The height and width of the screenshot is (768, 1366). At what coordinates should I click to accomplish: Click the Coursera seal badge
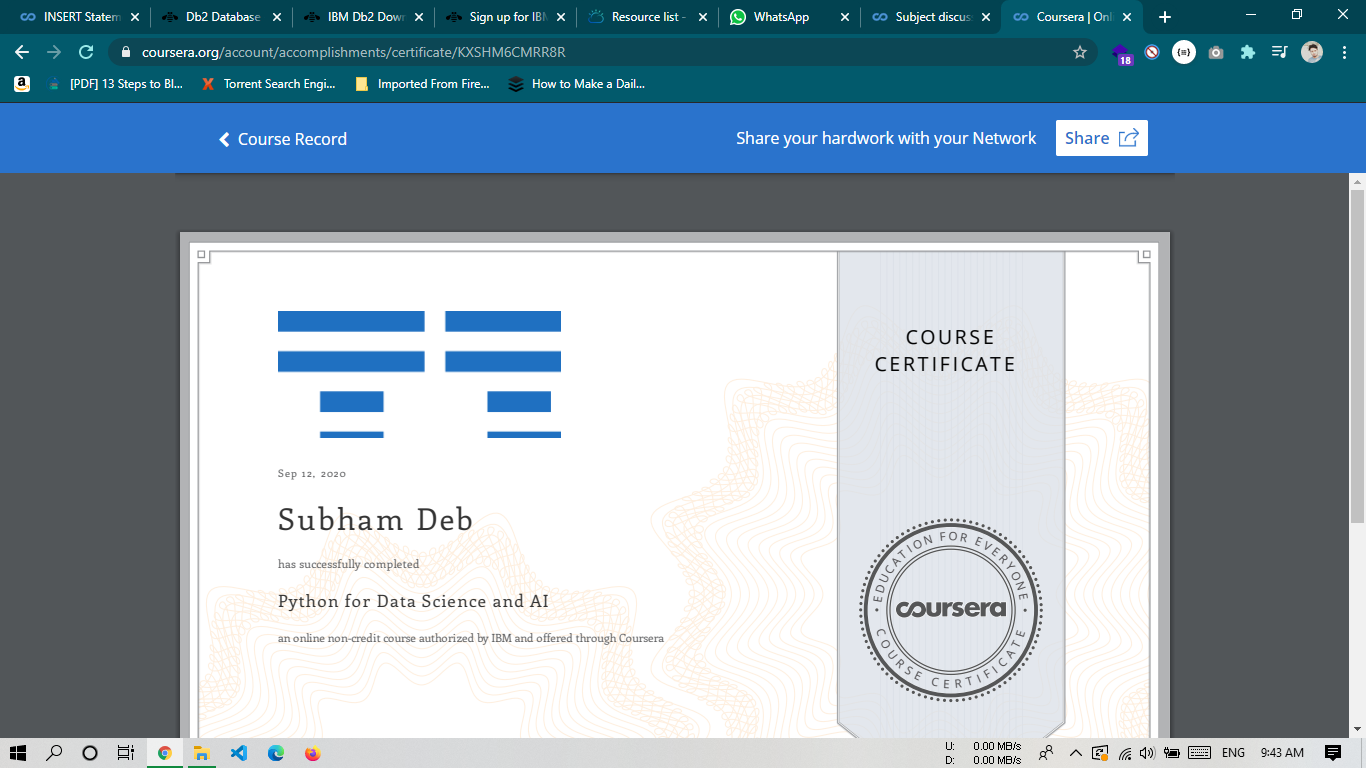(x=951, y=609)
